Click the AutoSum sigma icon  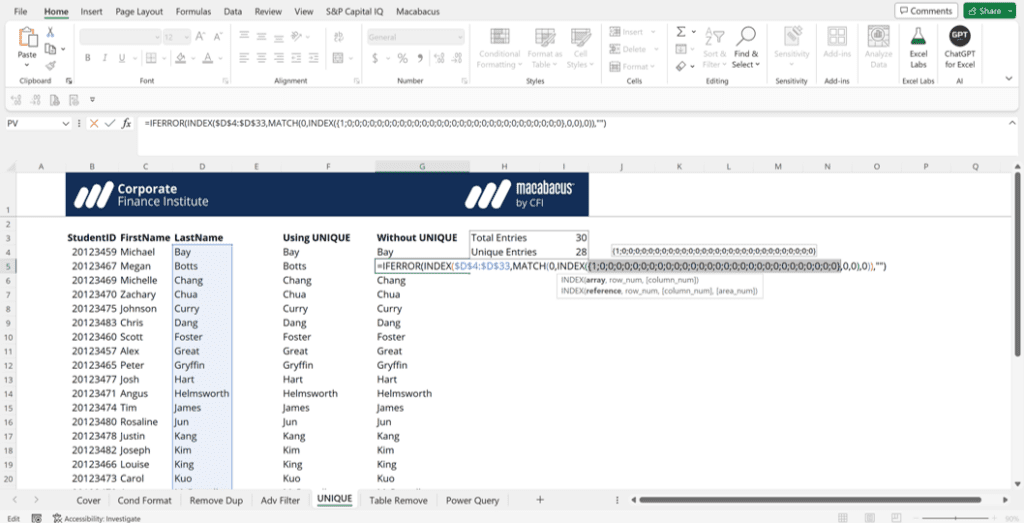click(x=682, y=33)
